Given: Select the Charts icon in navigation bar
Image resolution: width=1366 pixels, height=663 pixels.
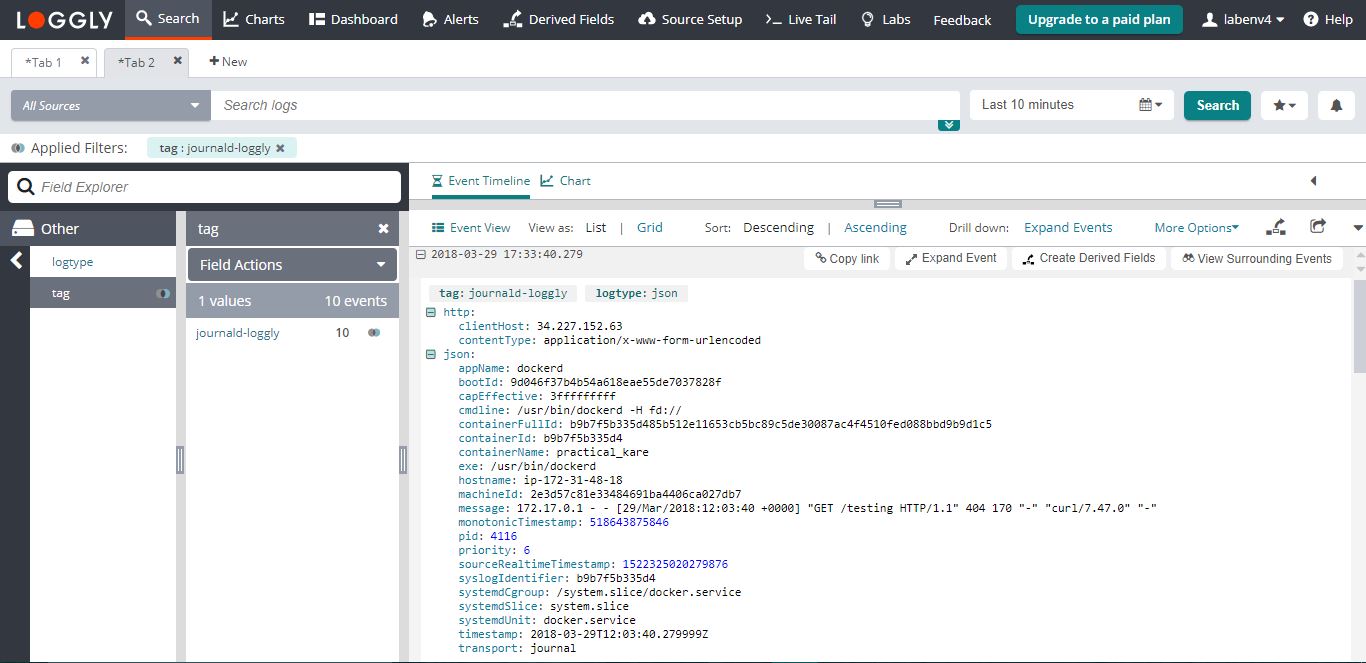Looking at the screenshot, I should [254, 18].
